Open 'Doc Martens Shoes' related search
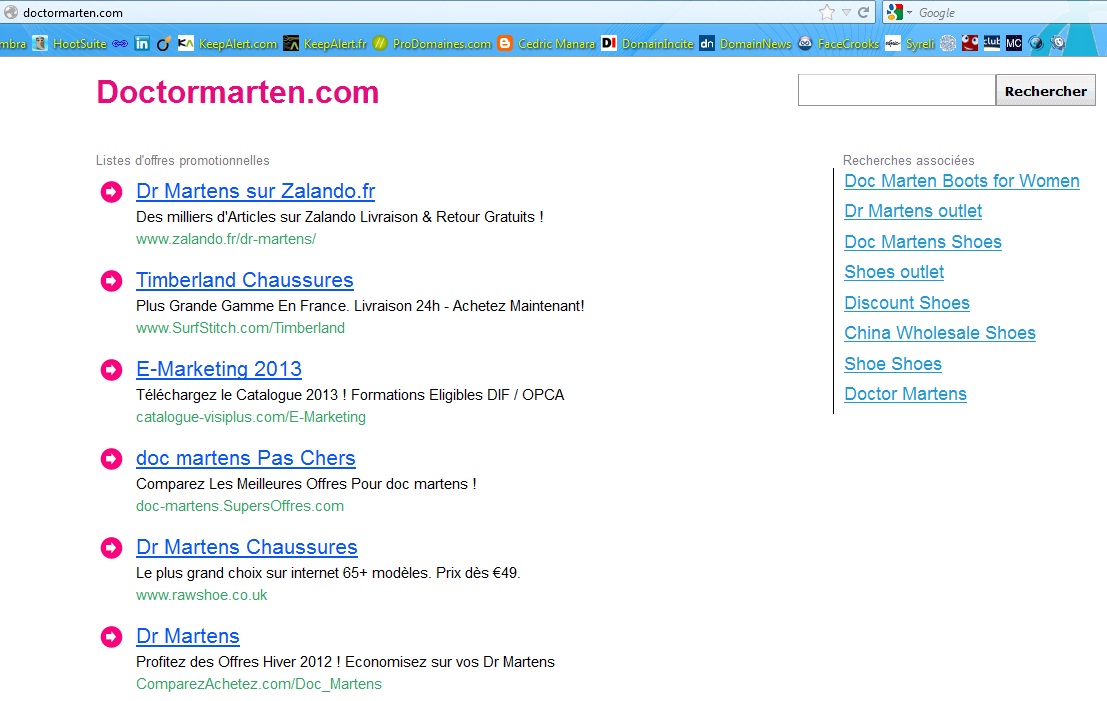This screenshot has width=1107, height=701. coord(923,242)
